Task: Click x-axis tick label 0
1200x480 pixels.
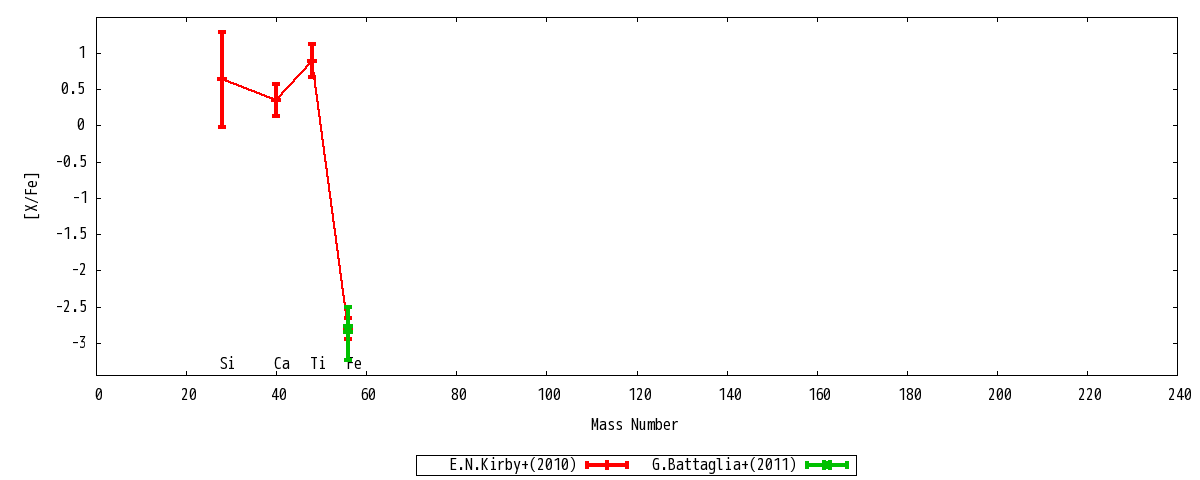Action: [98, 395]
